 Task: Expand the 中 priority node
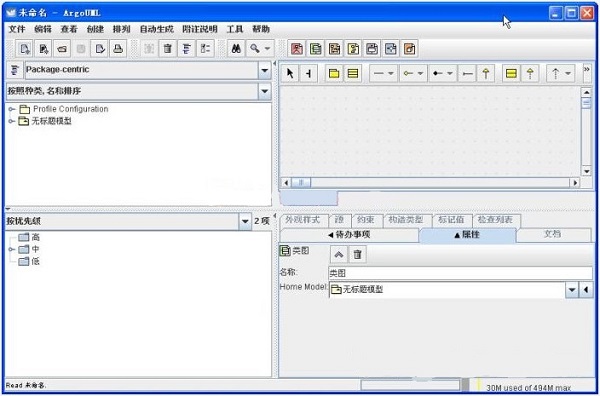pyautogui.click(x=11, y=249)
